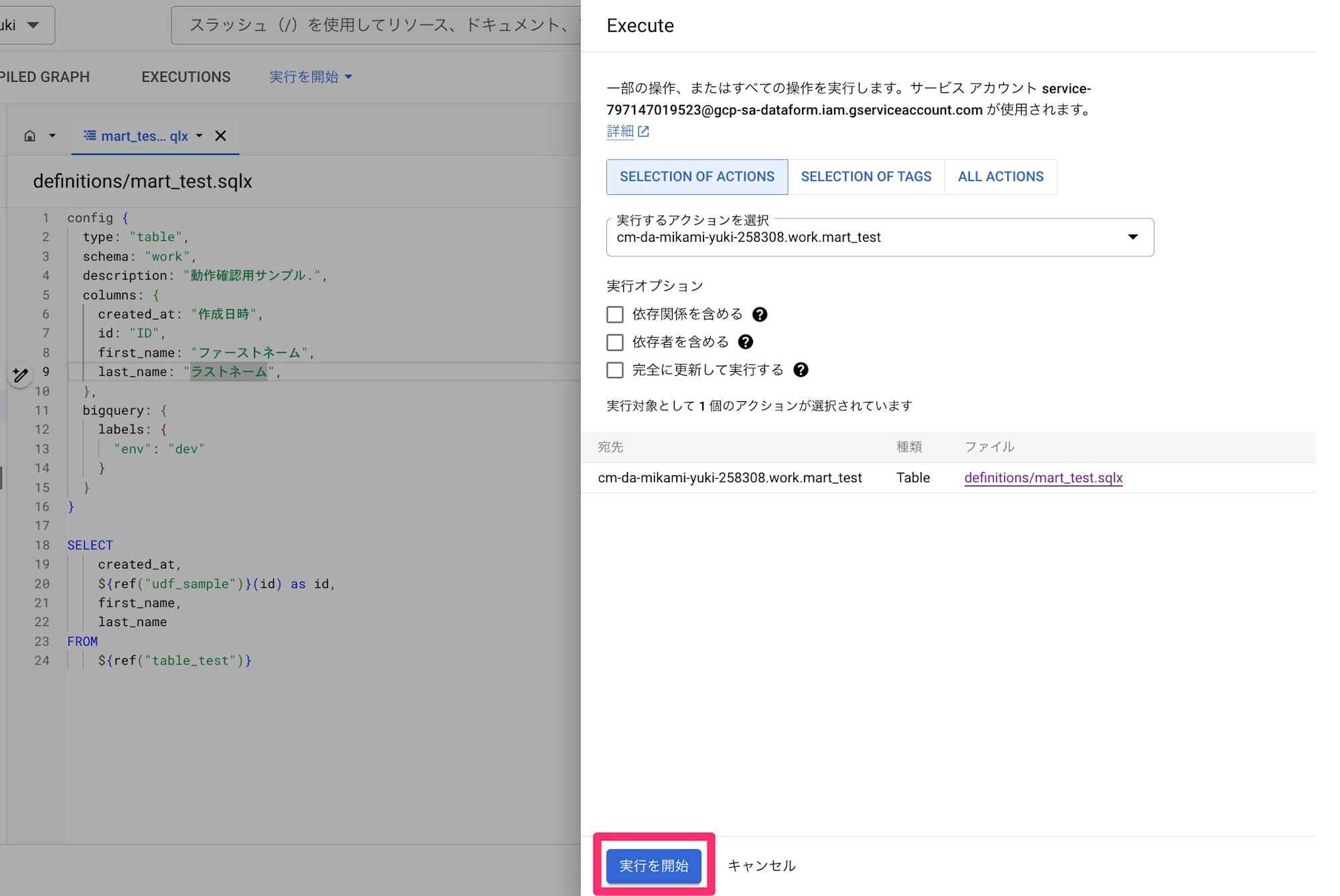Image resolution: width=1340 pixels, height=896 pixels.
Task: Select the SELECTION OF TAGS tab
Action: click(x=866, y=177)
